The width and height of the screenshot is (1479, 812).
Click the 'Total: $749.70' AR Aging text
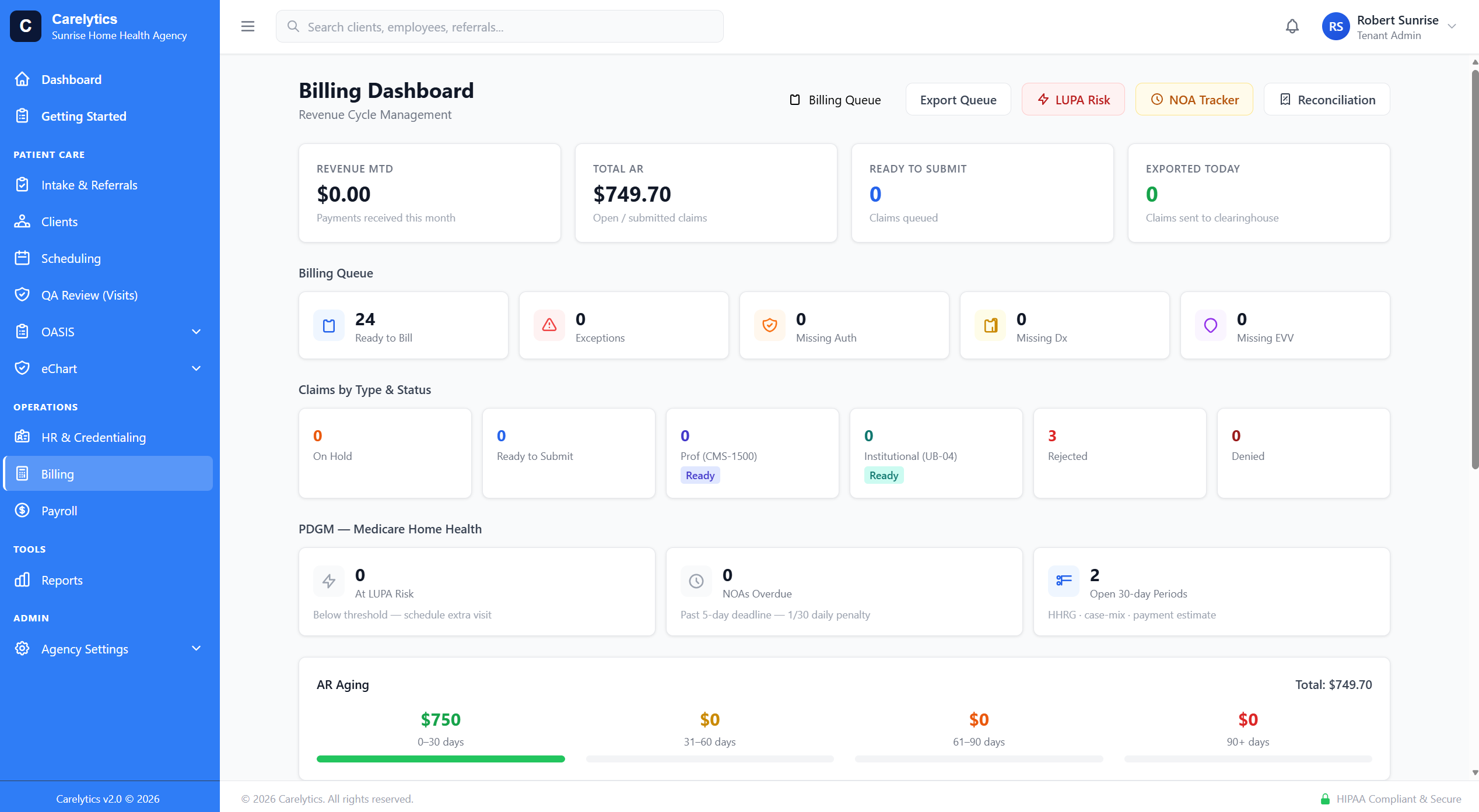point(1333,685)
